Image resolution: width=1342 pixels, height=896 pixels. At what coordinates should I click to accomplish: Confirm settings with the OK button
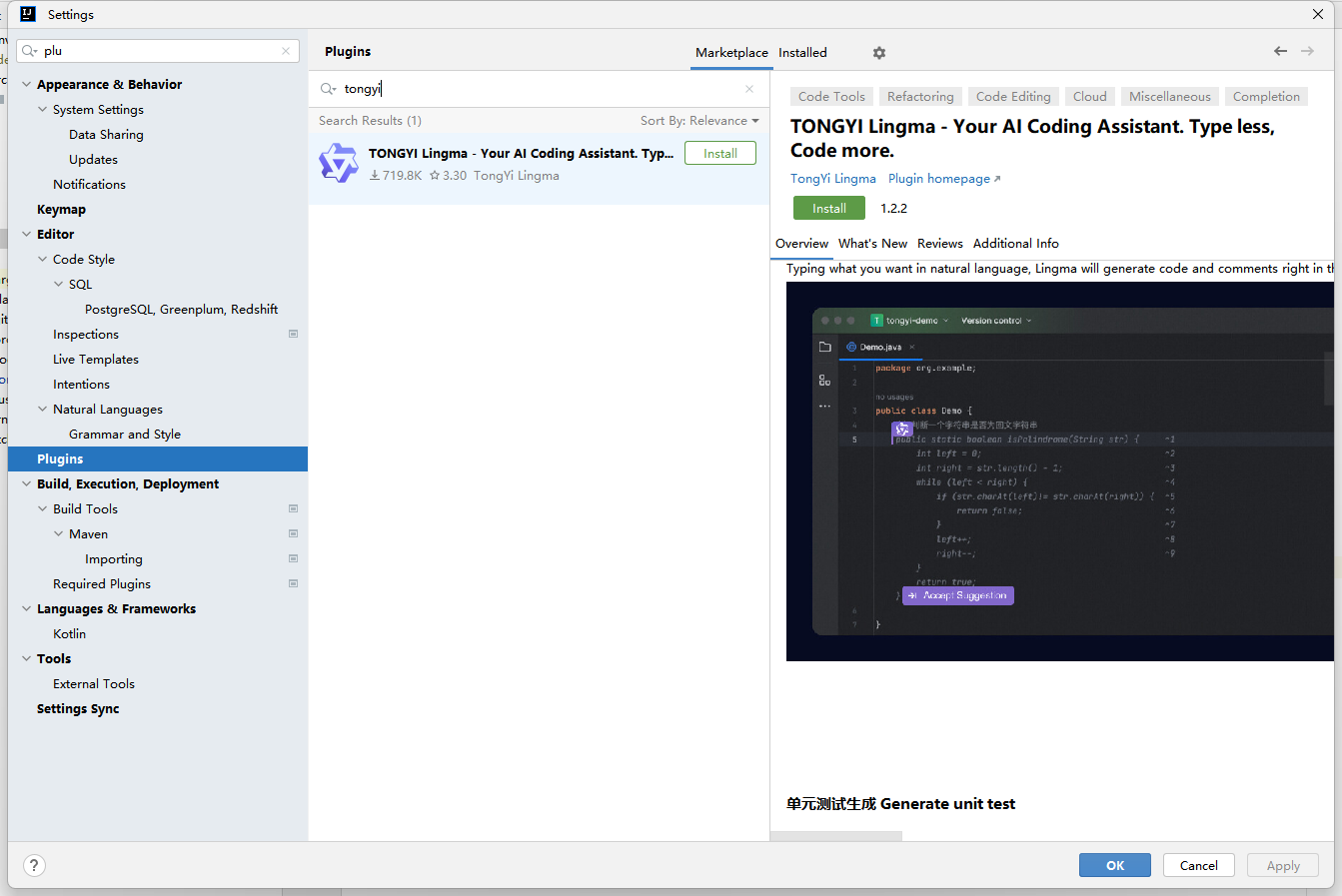(1115, 865)
